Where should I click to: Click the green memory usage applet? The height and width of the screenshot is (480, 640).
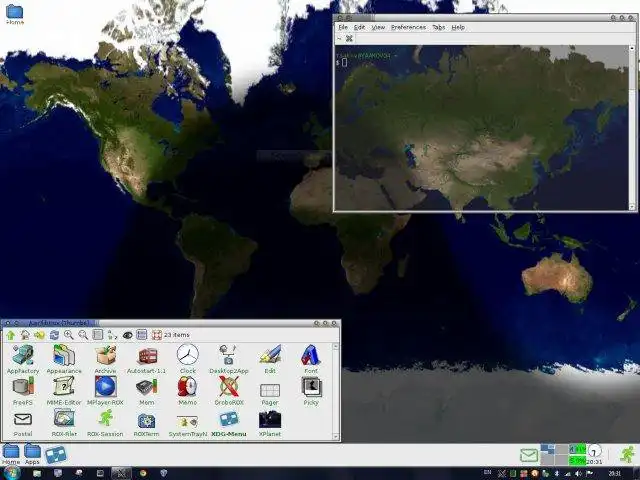click(x=577, y=455)
